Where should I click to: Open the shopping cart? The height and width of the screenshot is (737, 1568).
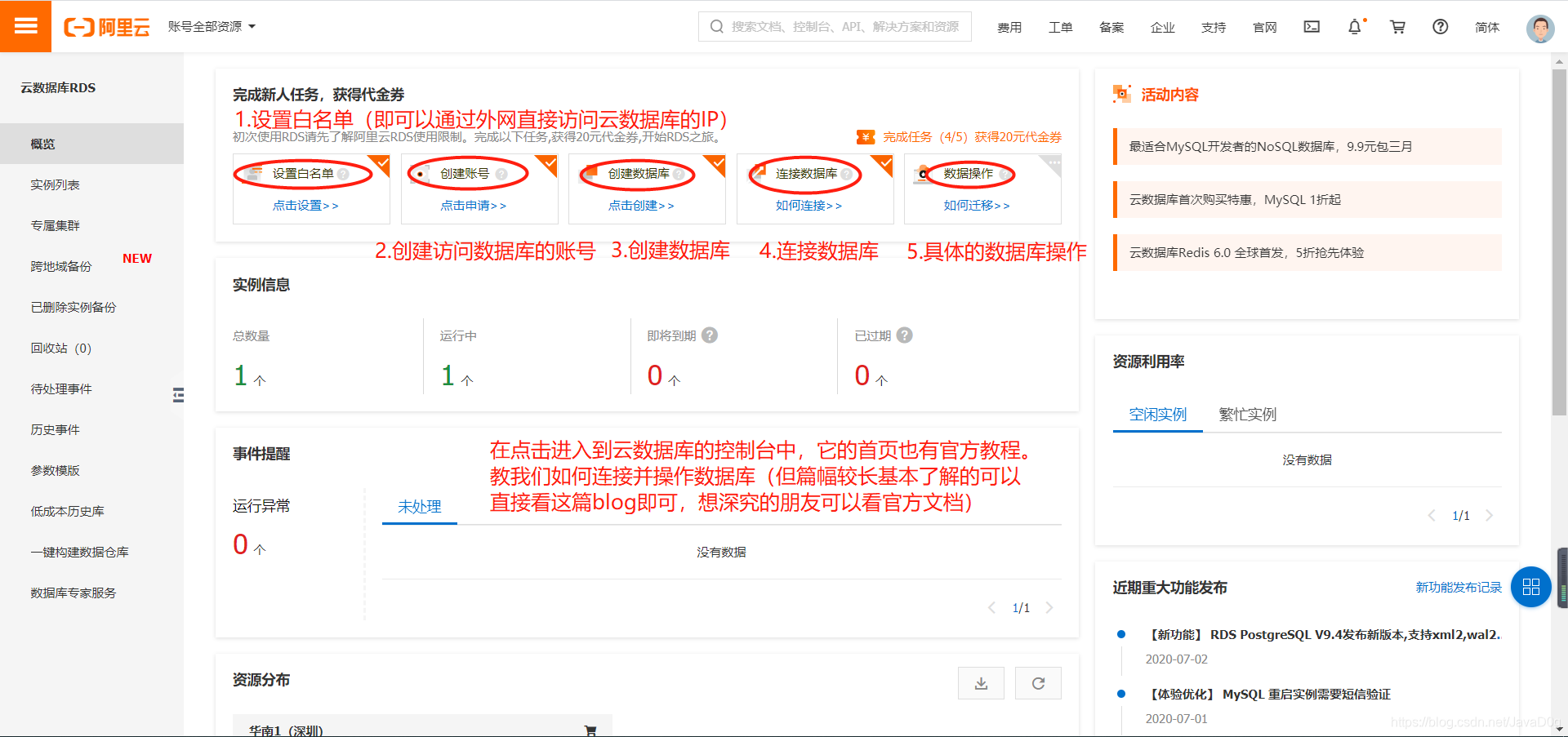tap(1397, 27)
